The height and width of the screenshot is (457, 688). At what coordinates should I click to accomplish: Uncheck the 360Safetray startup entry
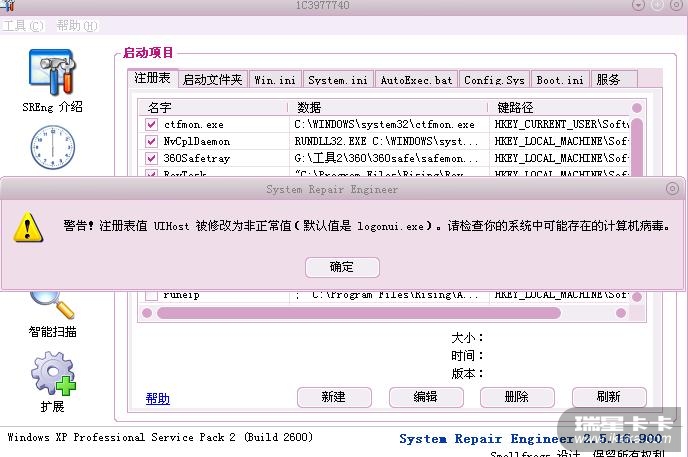coord(151,158)
